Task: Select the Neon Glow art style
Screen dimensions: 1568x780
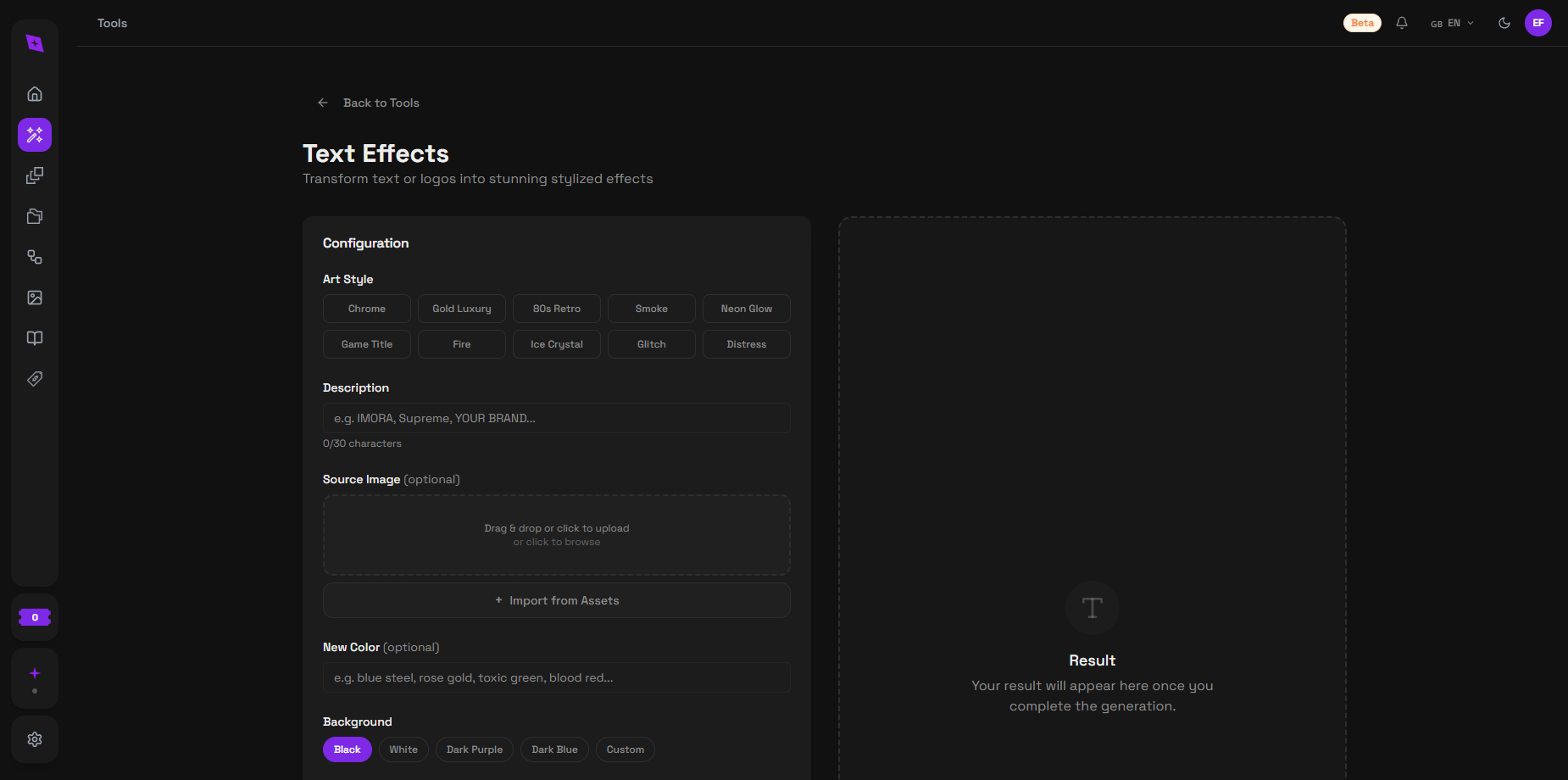Action: click(747, 309)
